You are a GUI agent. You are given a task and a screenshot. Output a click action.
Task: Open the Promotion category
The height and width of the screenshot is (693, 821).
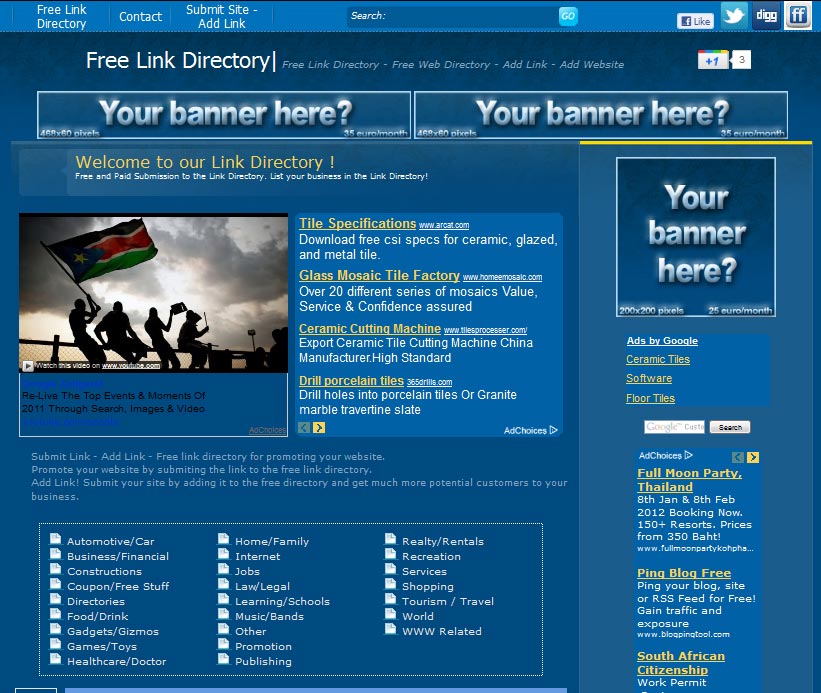pyautogui.click(x=263, y=646)
